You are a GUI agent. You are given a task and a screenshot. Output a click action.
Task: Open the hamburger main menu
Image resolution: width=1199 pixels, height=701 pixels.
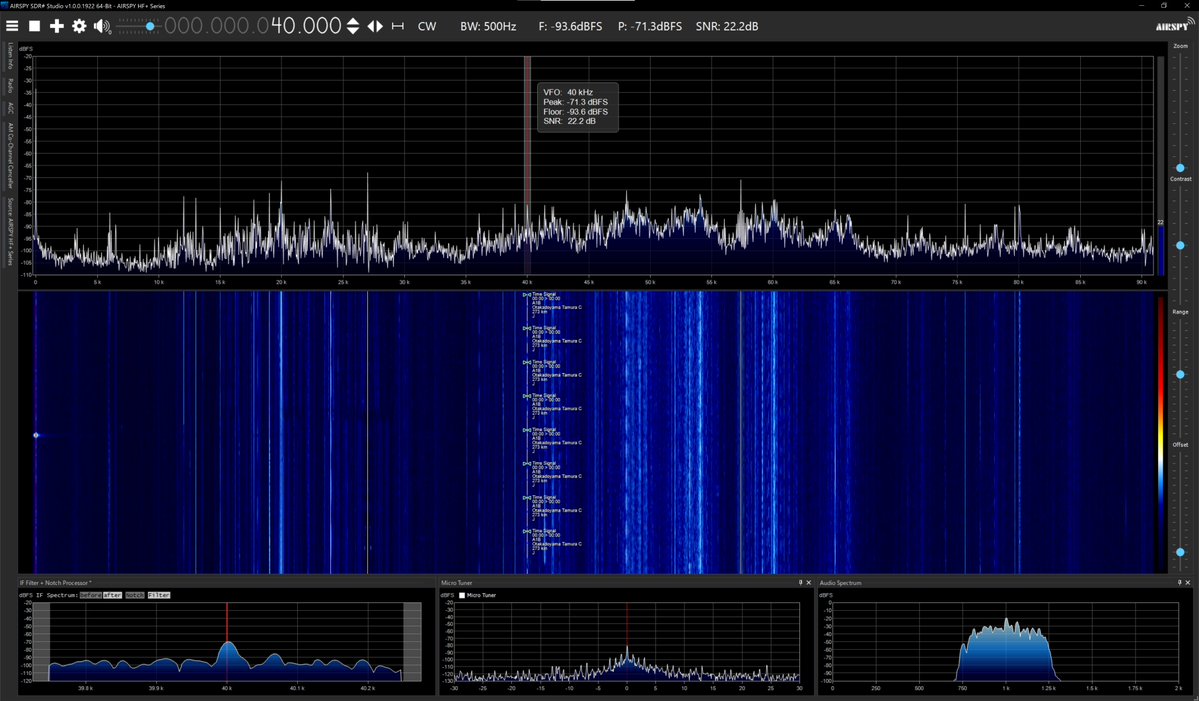pos(11,26)
